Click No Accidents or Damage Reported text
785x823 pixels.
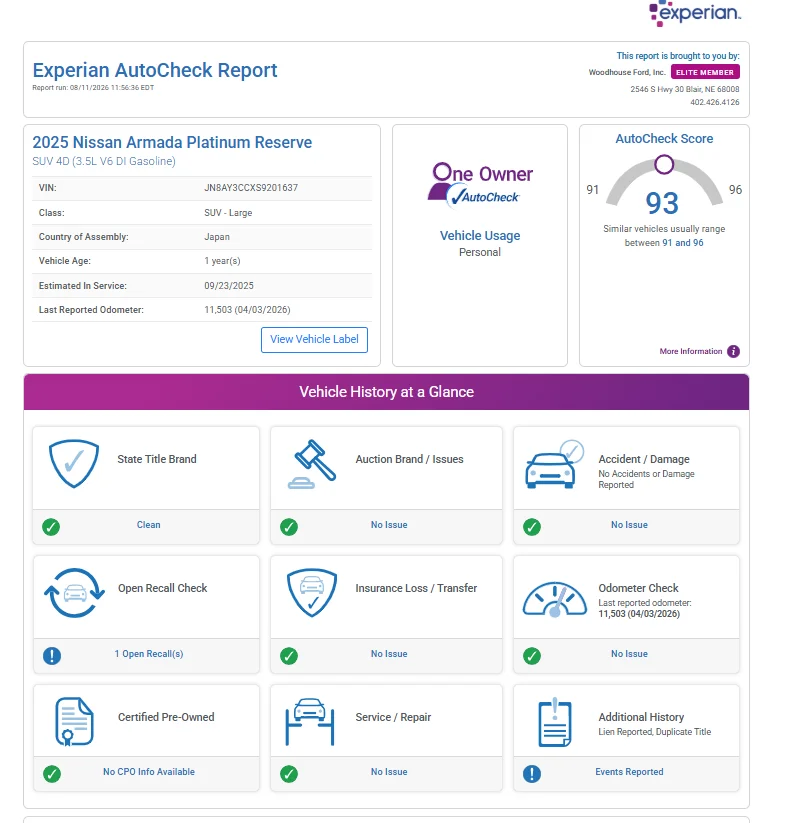coord(646,479)
